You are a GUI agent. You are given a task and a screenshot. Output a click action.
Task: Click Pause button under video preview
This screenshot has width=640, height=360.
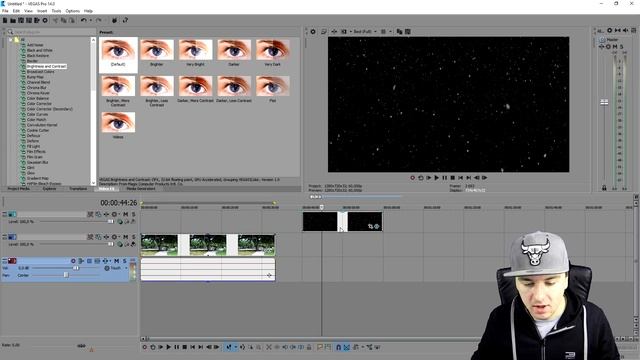pyautogui.click(x=444, y=178)
